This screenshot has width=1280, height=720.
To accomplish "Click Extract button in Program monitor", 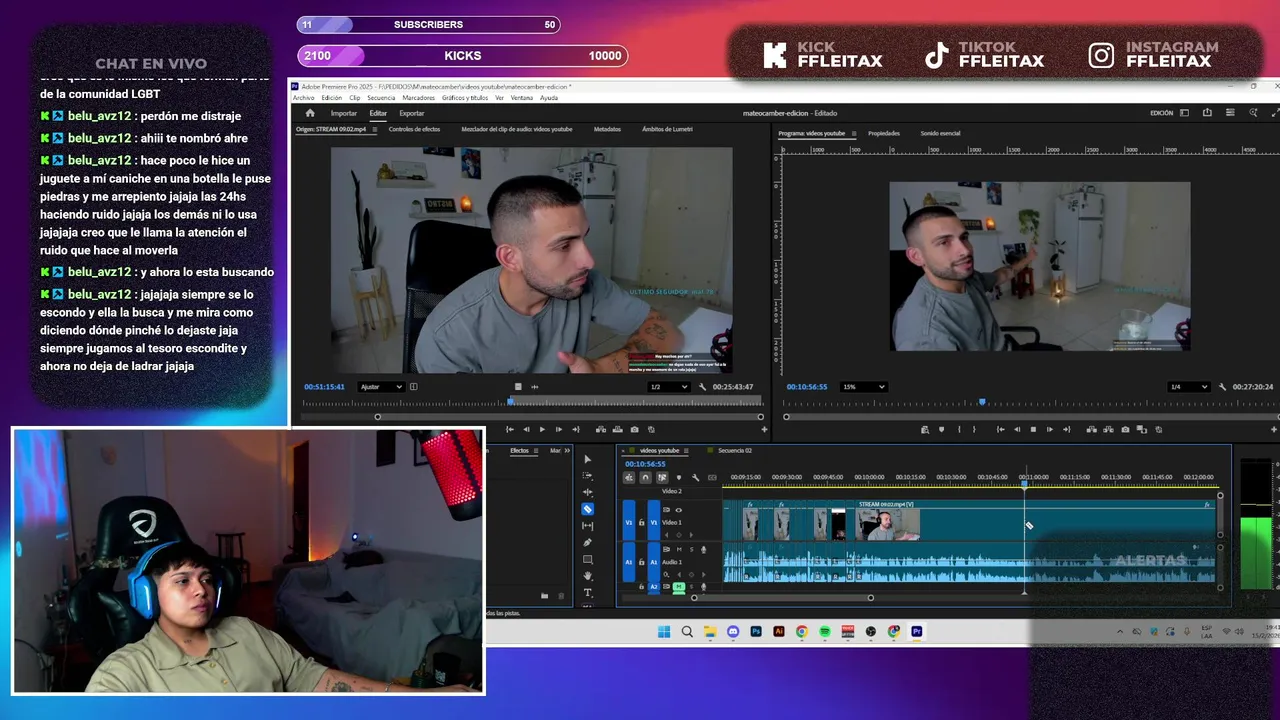I will click(1108, 430).
